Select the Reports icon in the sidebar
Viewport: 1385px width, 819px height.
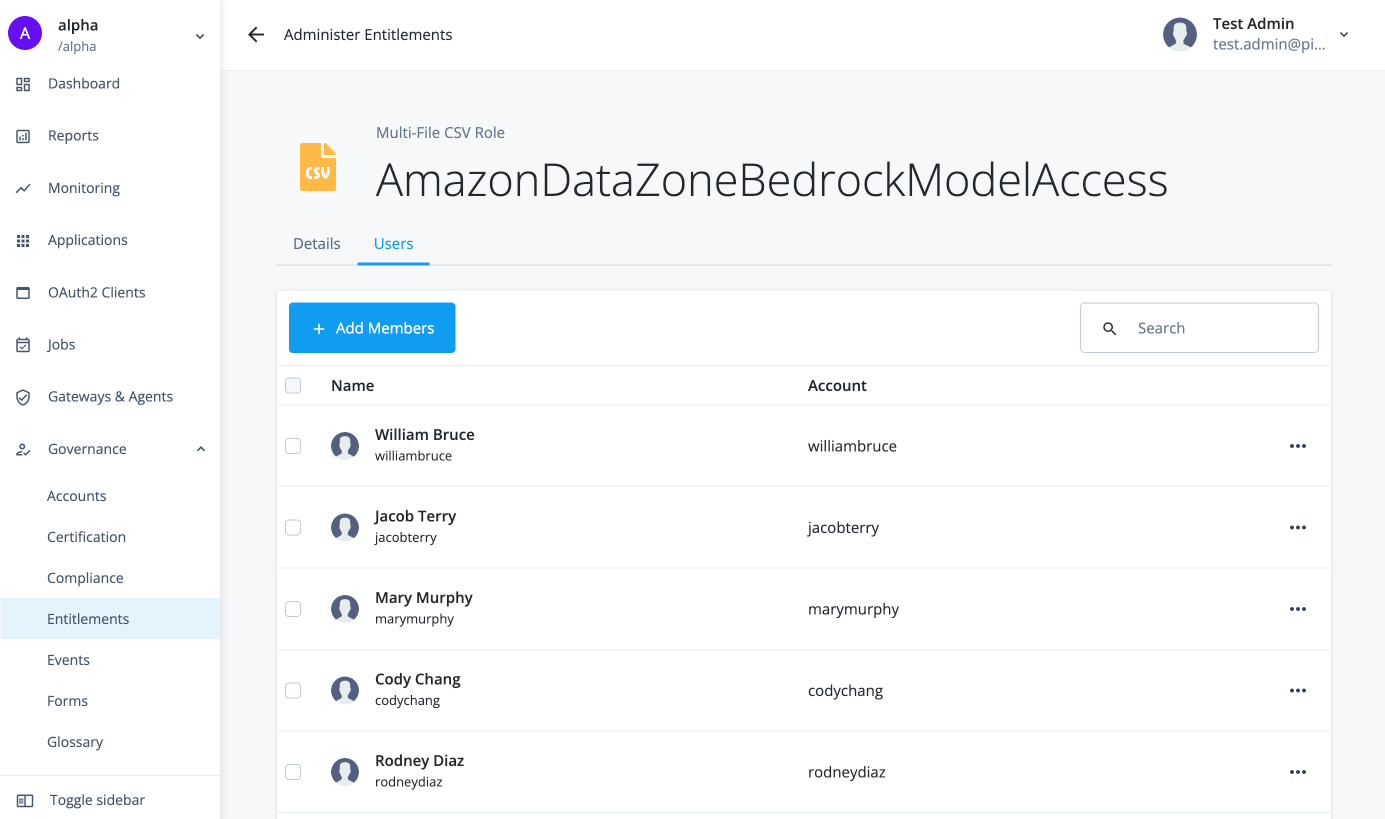(23, 135)
